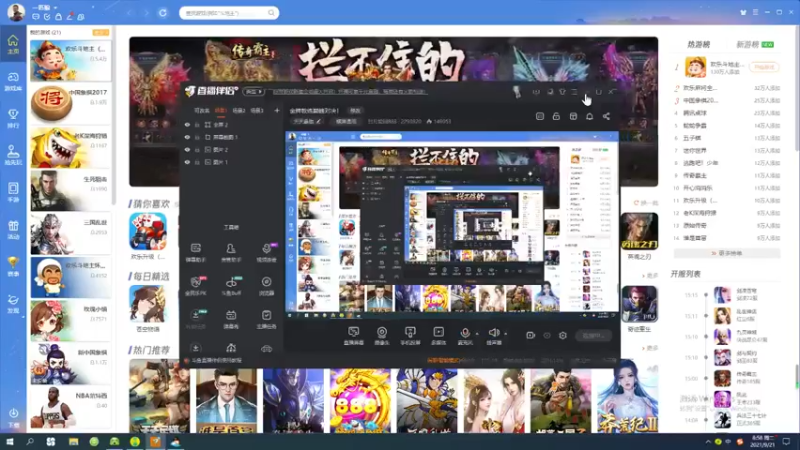Click the orange button atop my games list

[101, 32]
